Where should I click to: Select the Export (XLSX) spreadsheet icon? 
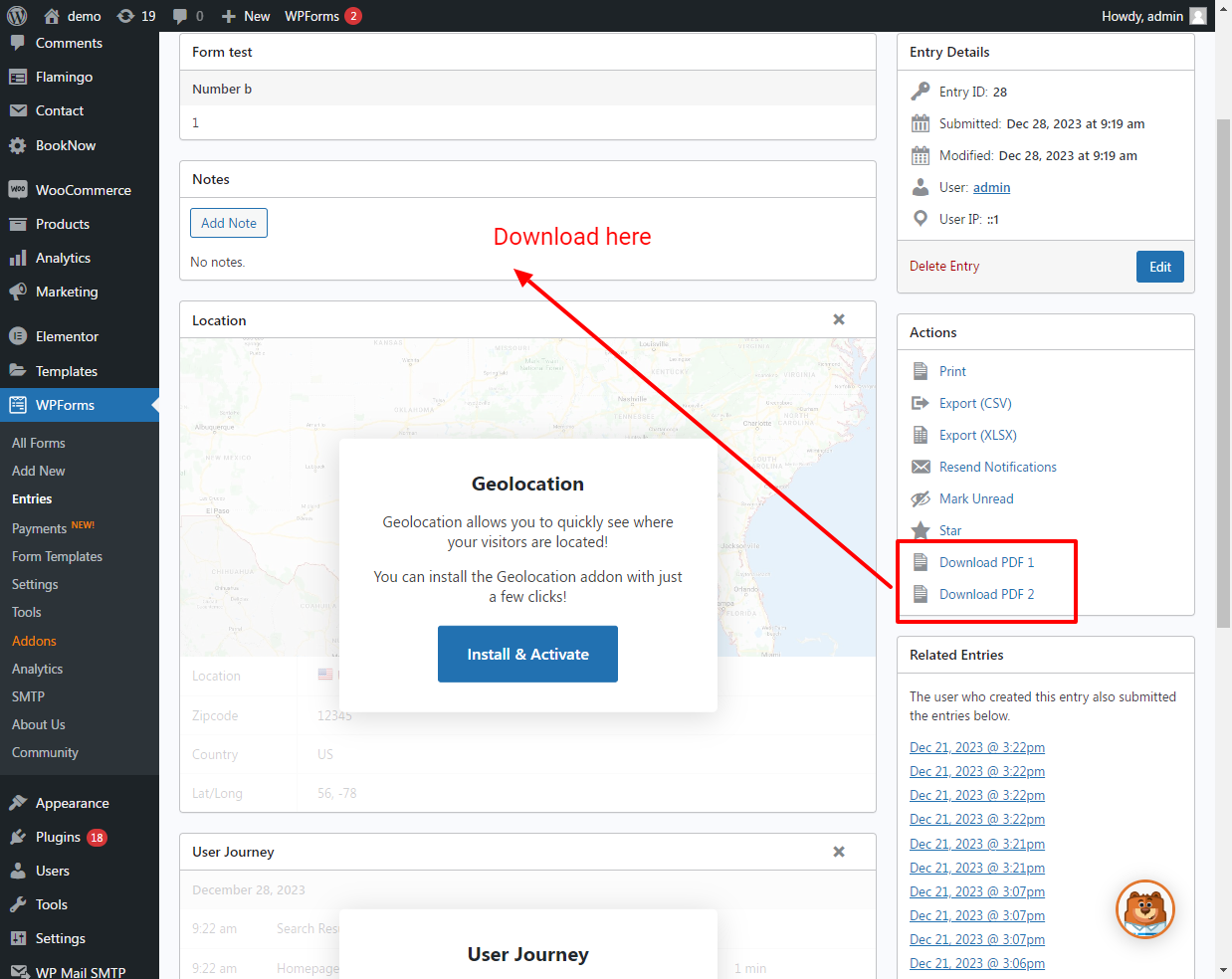[921, 434]
